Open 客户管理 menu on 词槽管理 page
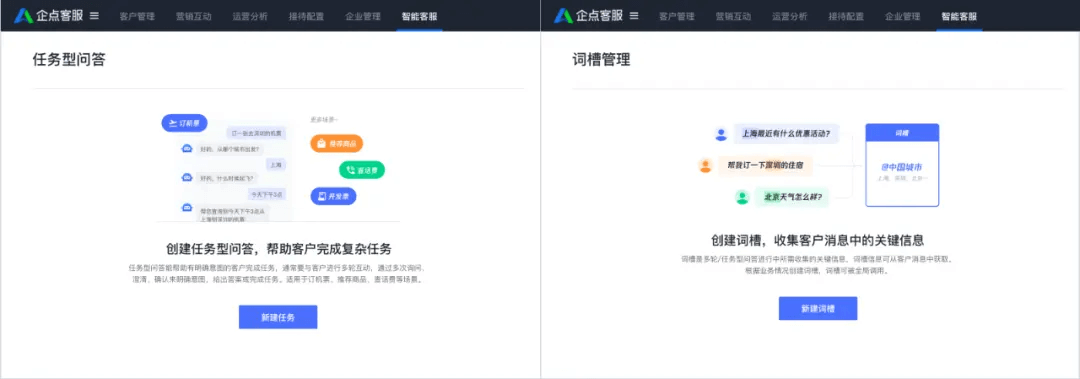The width and height of the screenshot is (1080, 379). pos(677,16)
